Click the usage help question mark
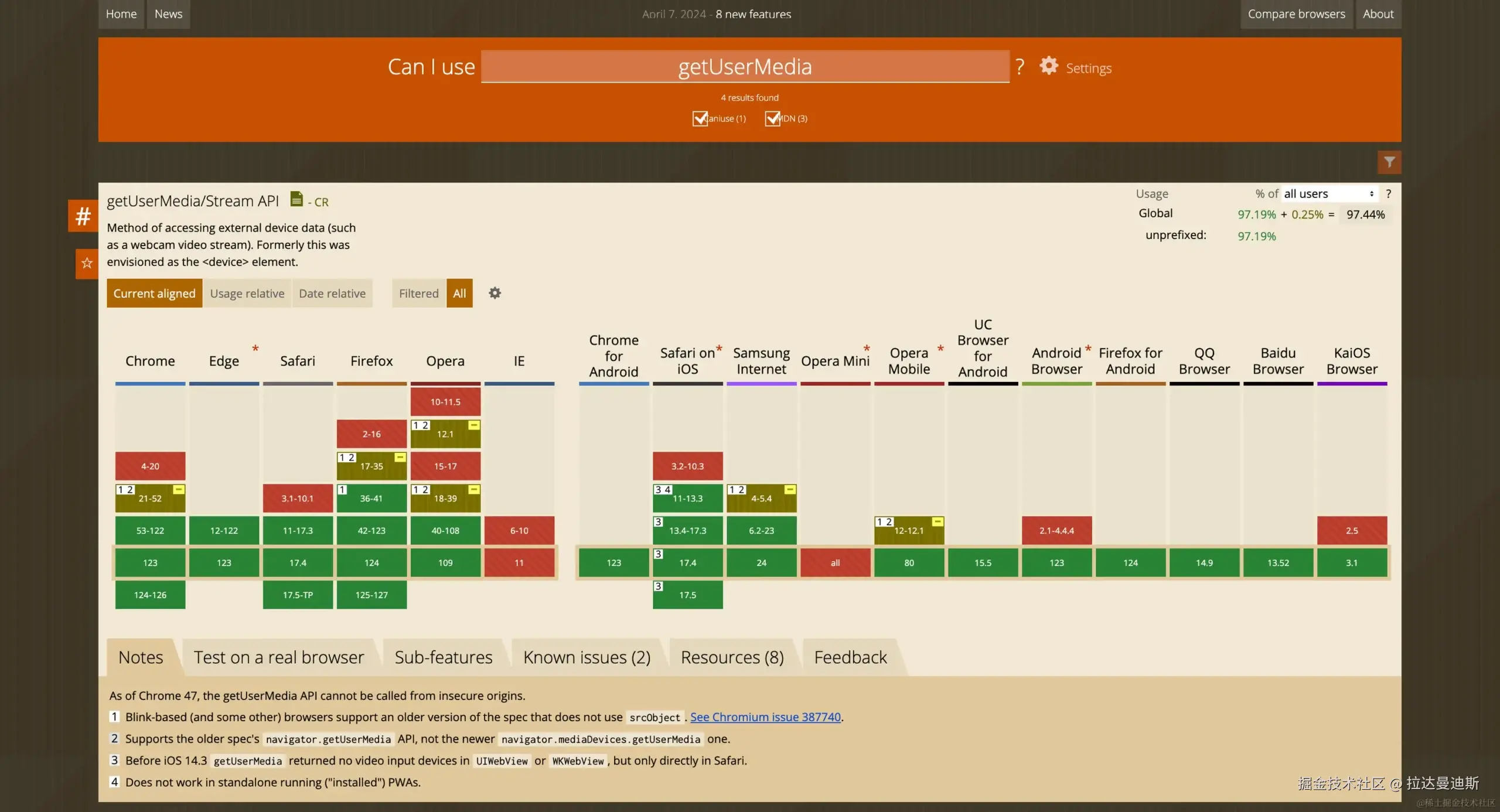 pos(1388,194)
